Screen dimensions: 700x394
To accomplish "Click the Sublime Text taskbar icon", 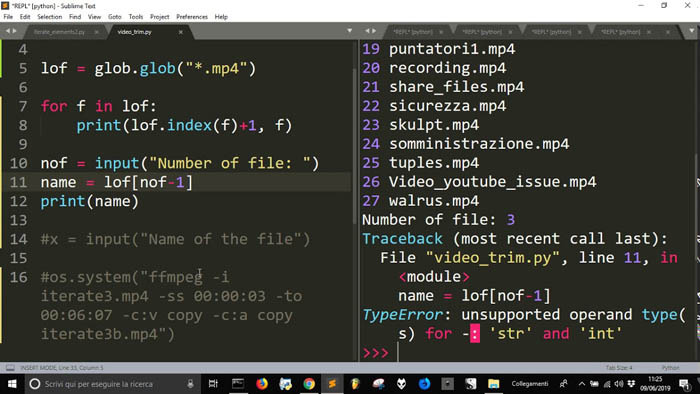I will coord(332,384).
